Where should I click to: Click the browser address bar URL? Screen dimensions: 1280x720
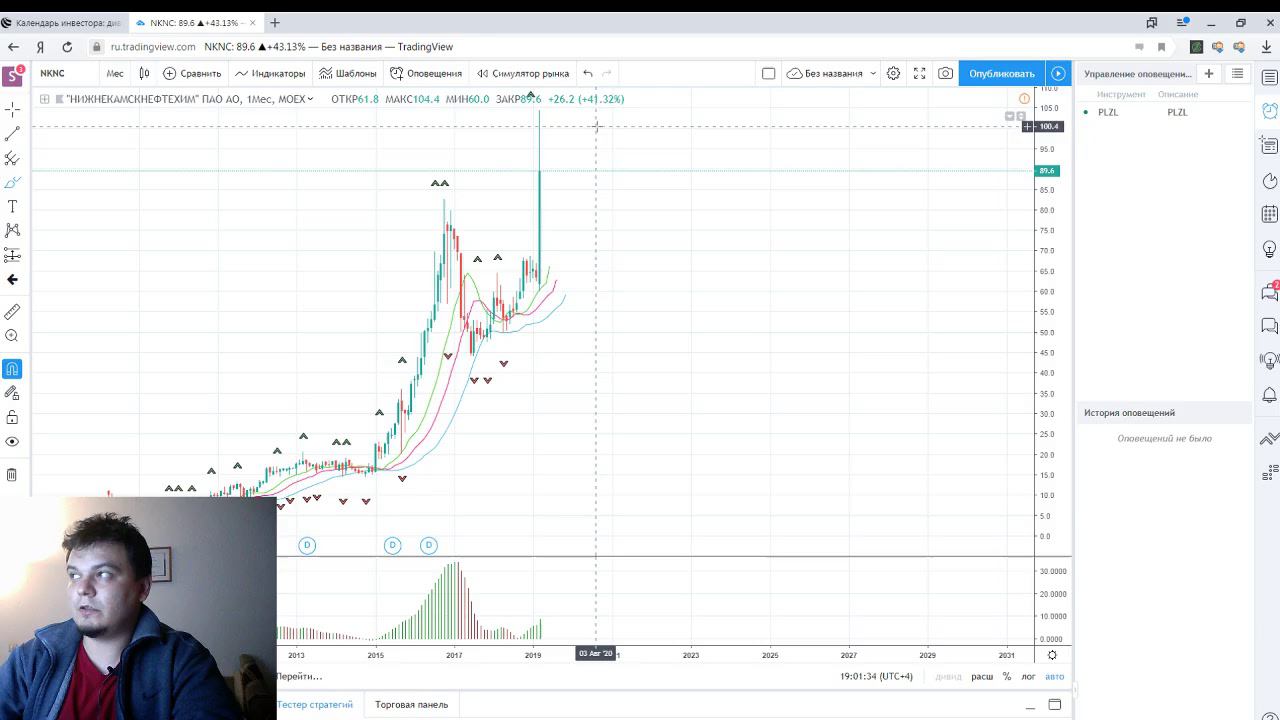[x=153, y=47]
